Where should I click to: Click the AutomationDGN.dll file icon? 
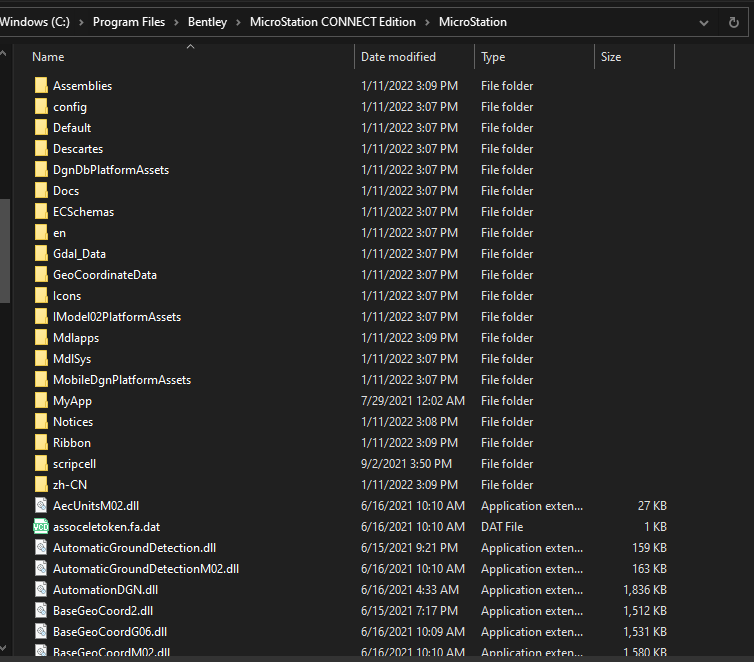41,590
